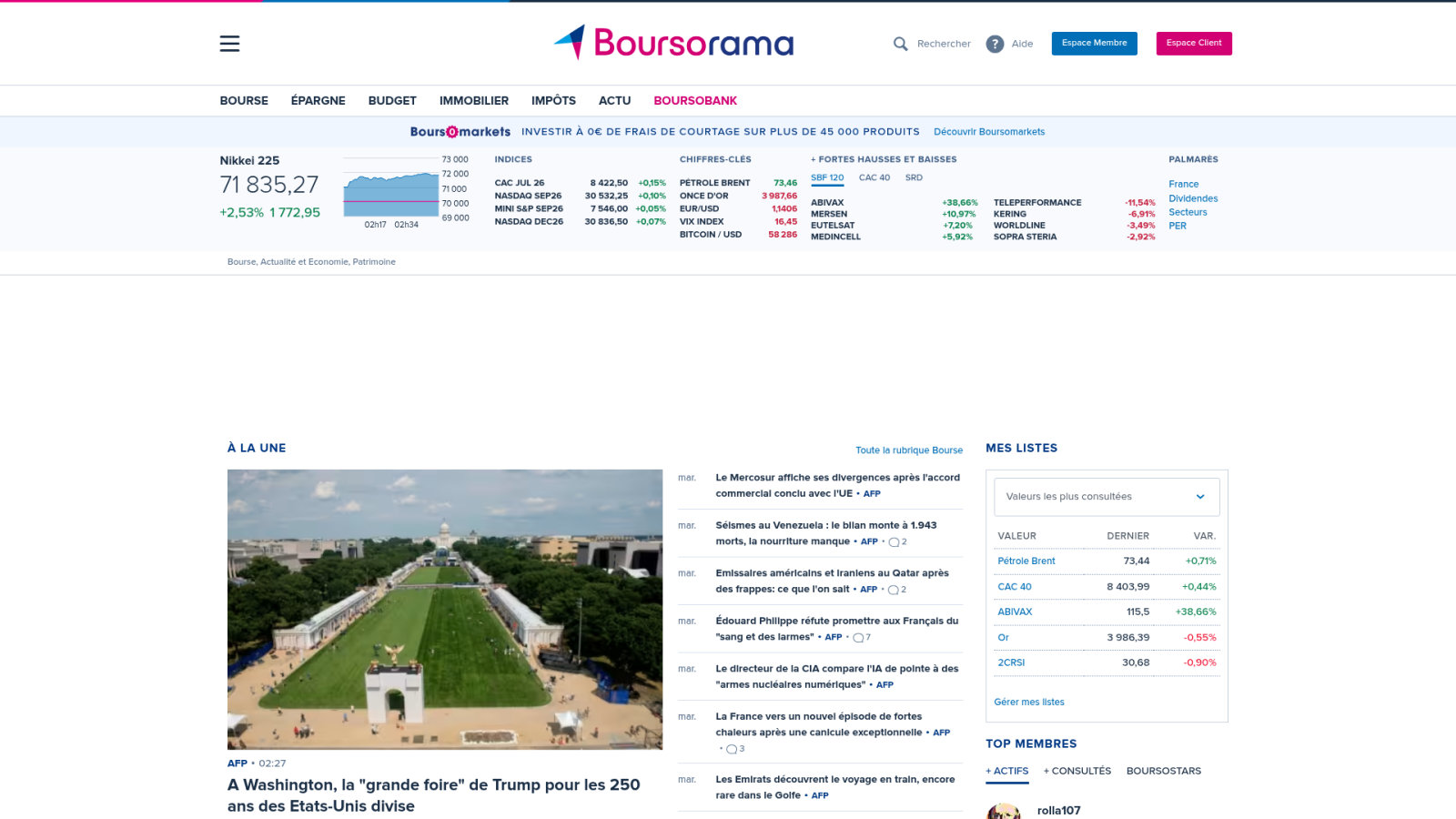Click Gérer mes listes link
Image resolution: width=1456 pixels, height=819 pixels.
pos(1029,703)
